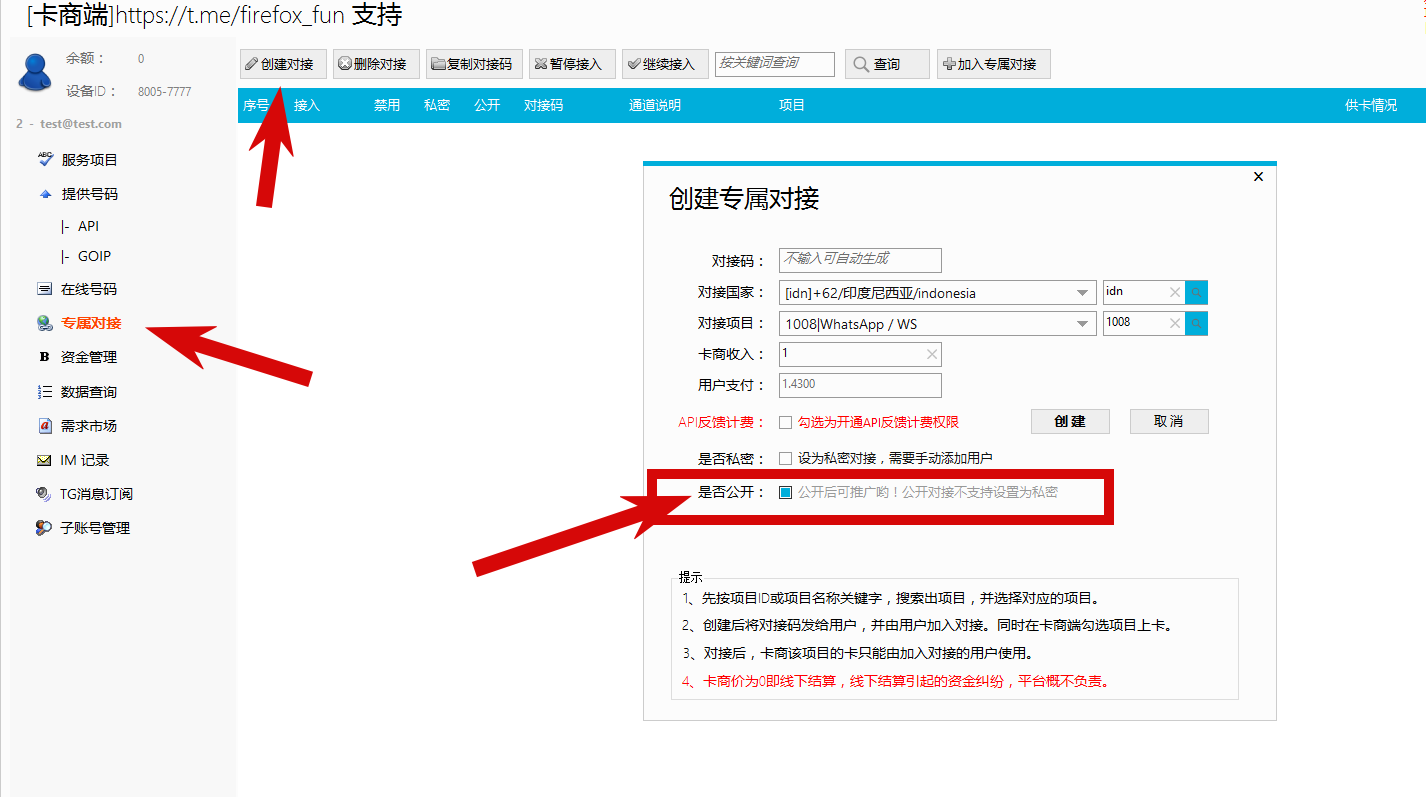Open 提供号码 in the sidebar
Image resolution: width=1426 pixels, height=797 pixels.
click(89, 194)
